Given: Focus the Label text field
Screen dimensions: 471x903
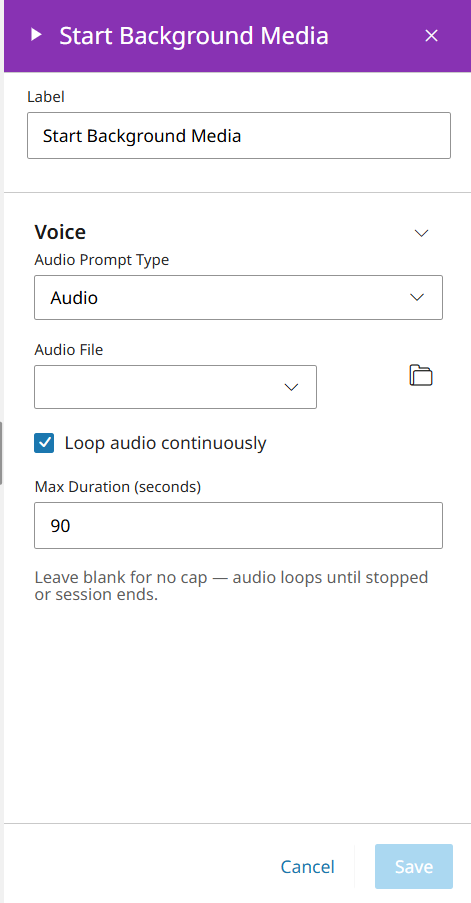Looking at the screenshot, I should [239, 135].
